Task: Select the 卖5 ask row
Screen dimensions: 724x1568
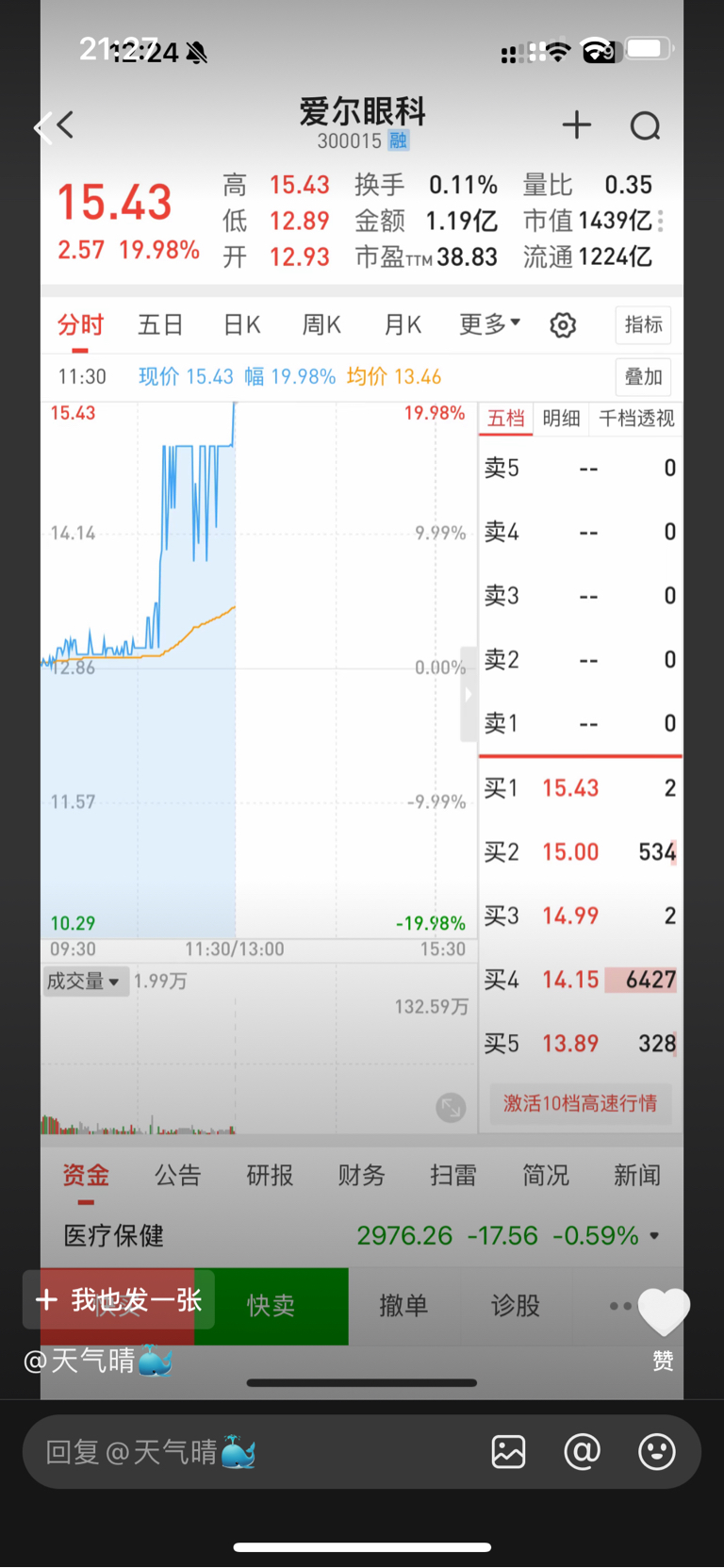Action: (x=580, y=469)
